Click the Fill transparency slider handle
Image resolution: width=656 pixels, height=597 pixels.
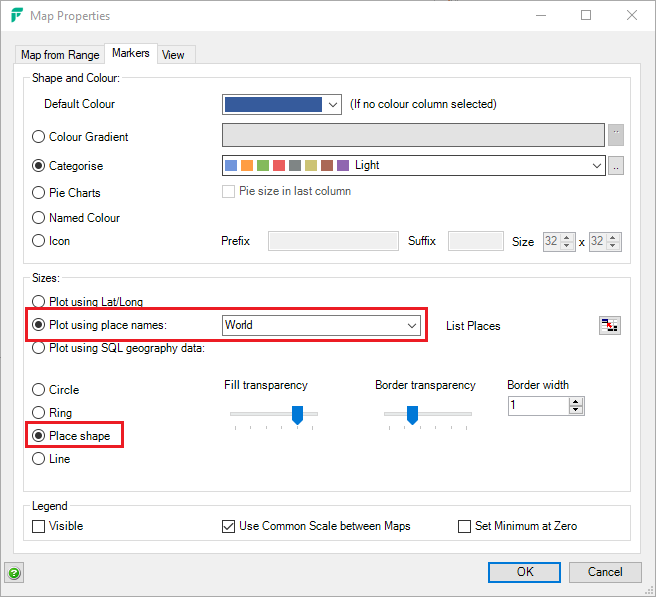tap(297, 415)
